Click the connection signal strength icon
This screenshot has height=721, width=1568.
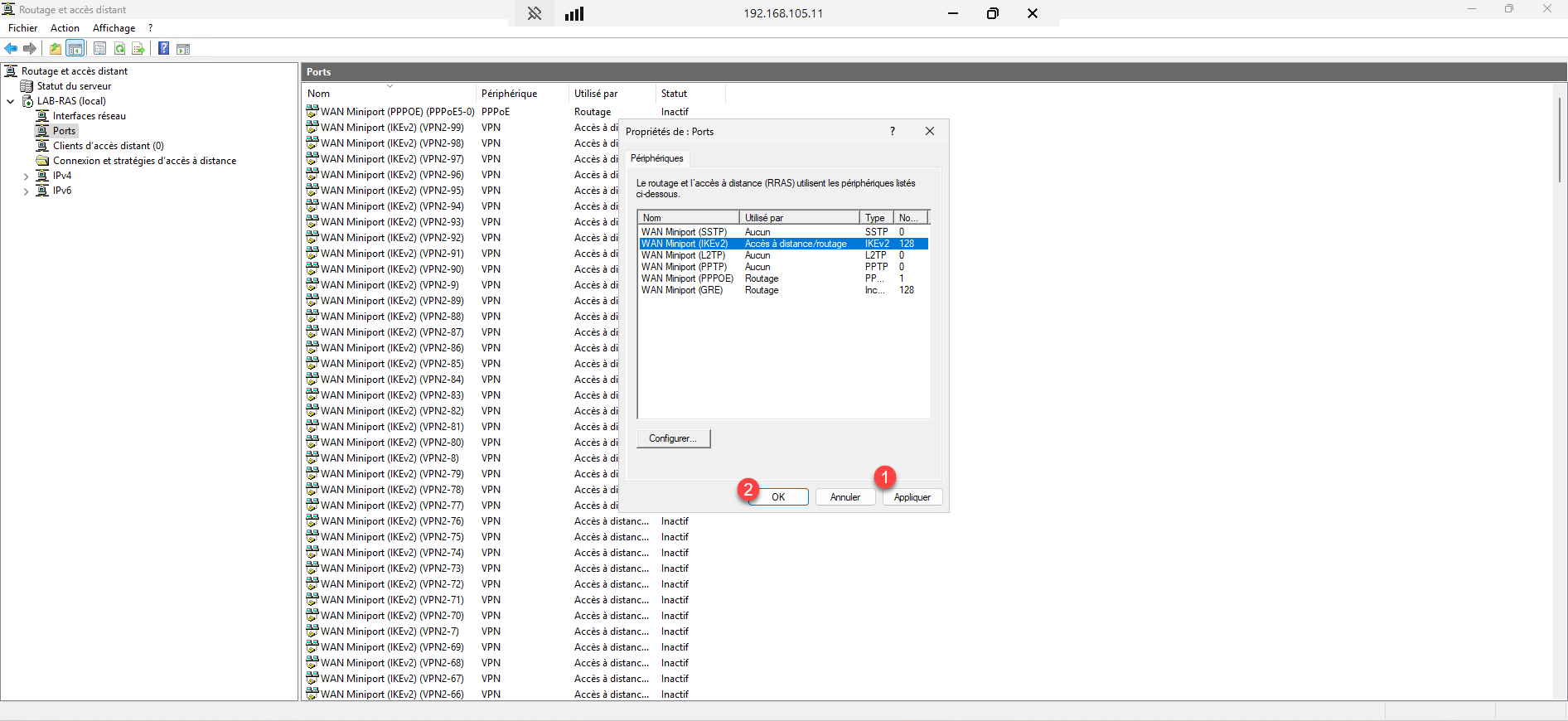[x=574, y=13]
